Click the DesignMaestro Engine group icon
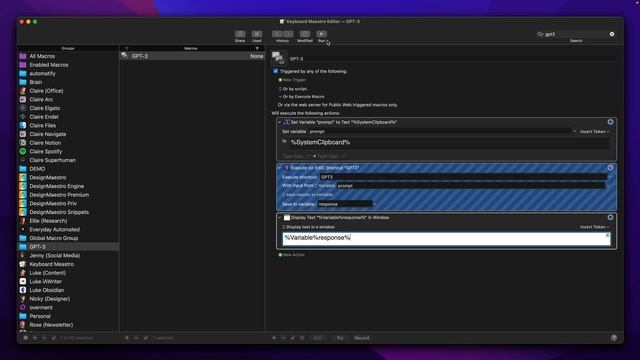 [23, 186]
